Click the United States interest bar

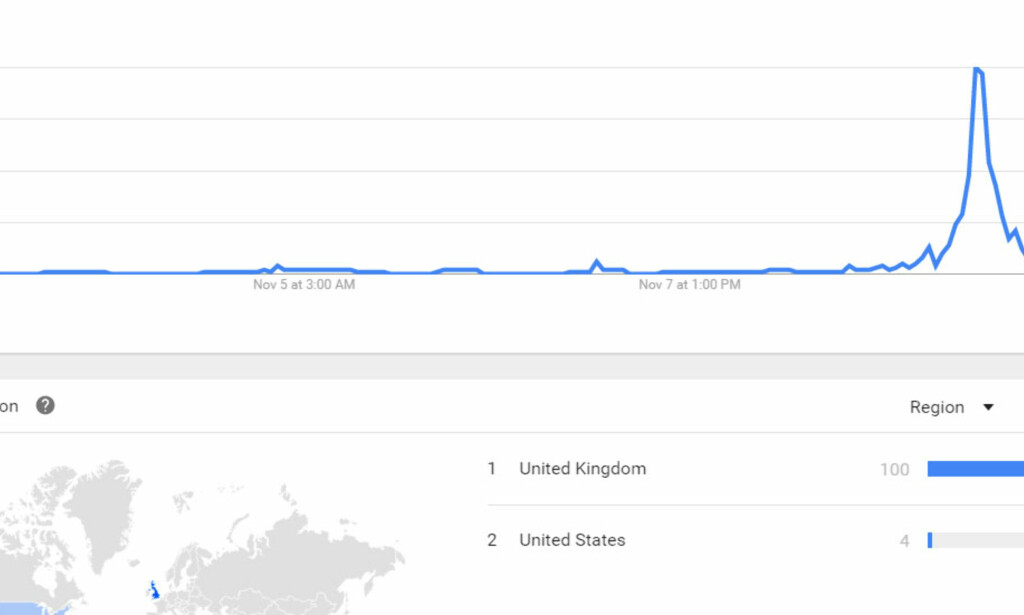point(976,540)
